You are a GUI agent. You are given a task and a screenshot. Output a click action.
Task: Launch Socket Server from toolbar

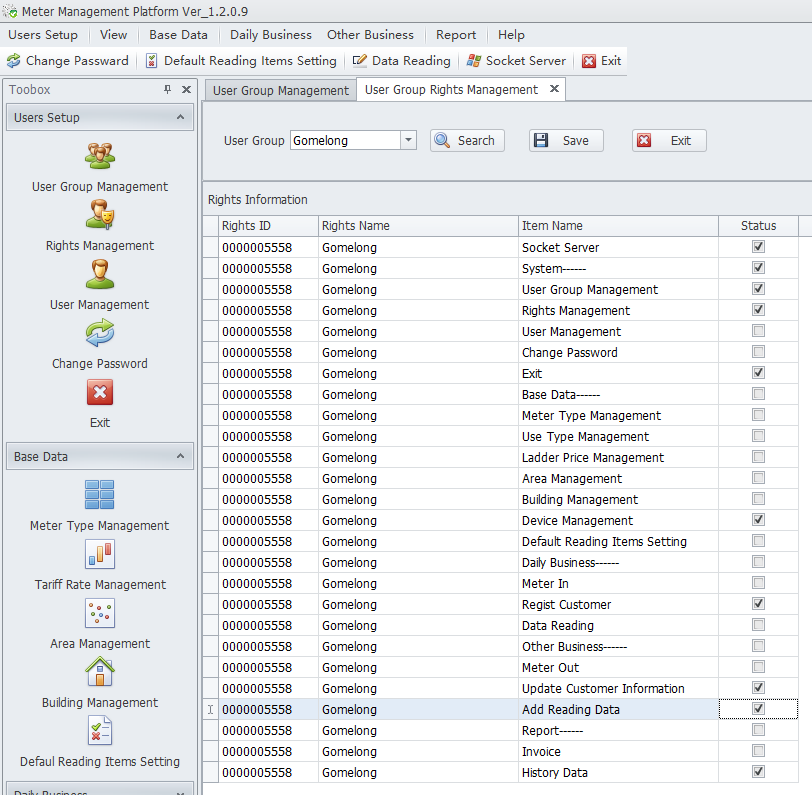coord(516,61)
